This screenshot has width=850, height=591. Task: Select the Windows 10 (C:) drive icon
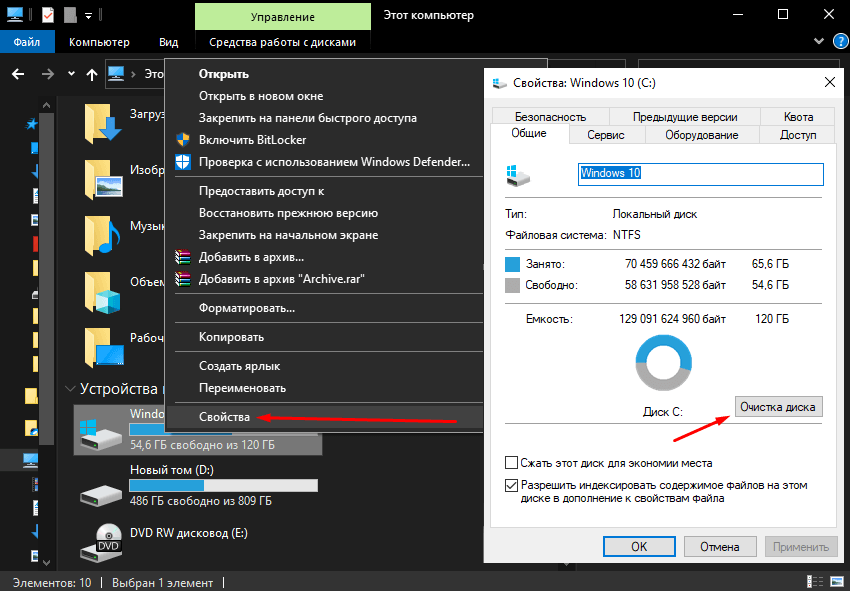(100, 433)
